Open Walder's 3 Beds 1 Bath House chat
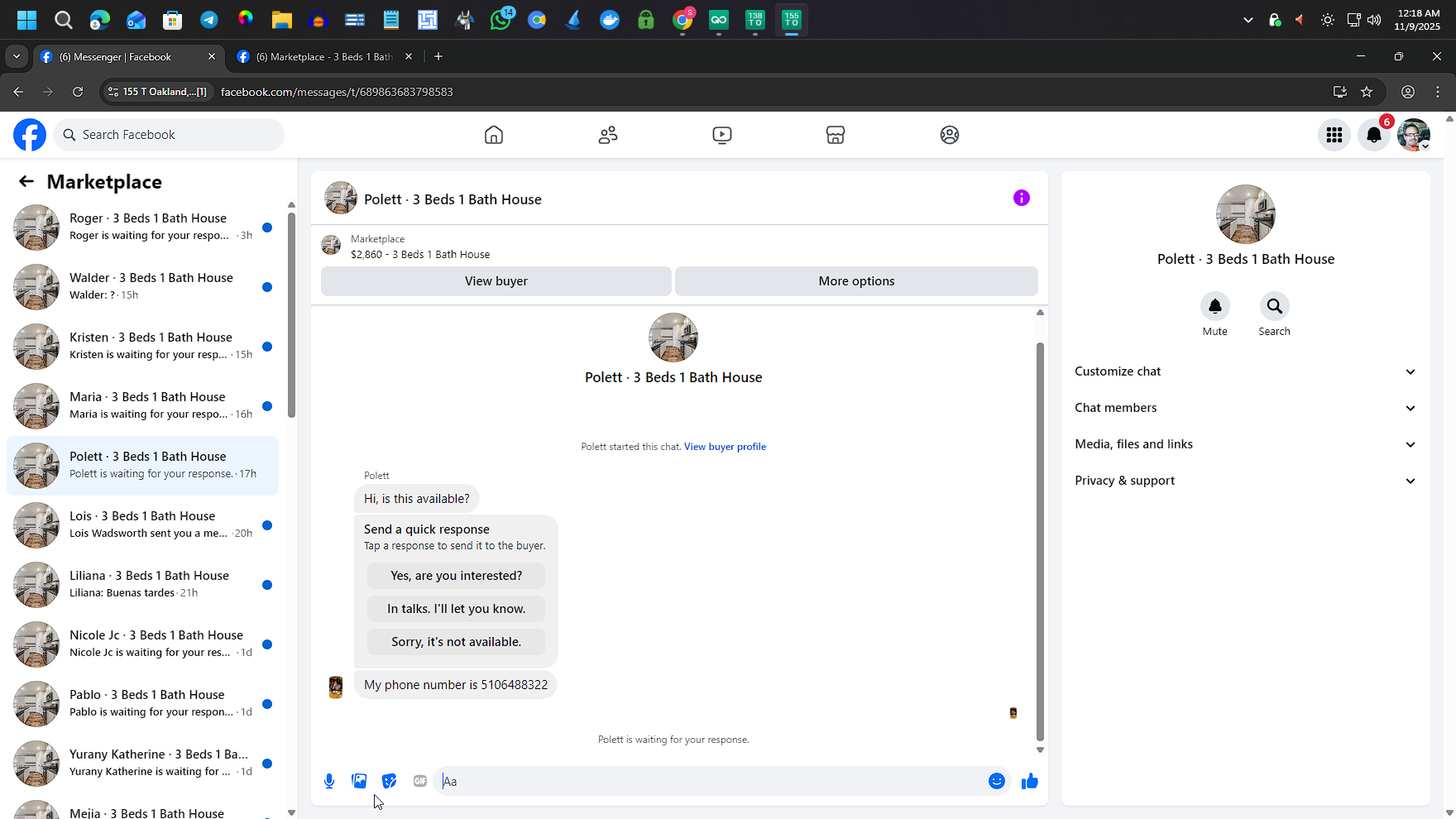 pyautogui.click(x=143, y=287)
